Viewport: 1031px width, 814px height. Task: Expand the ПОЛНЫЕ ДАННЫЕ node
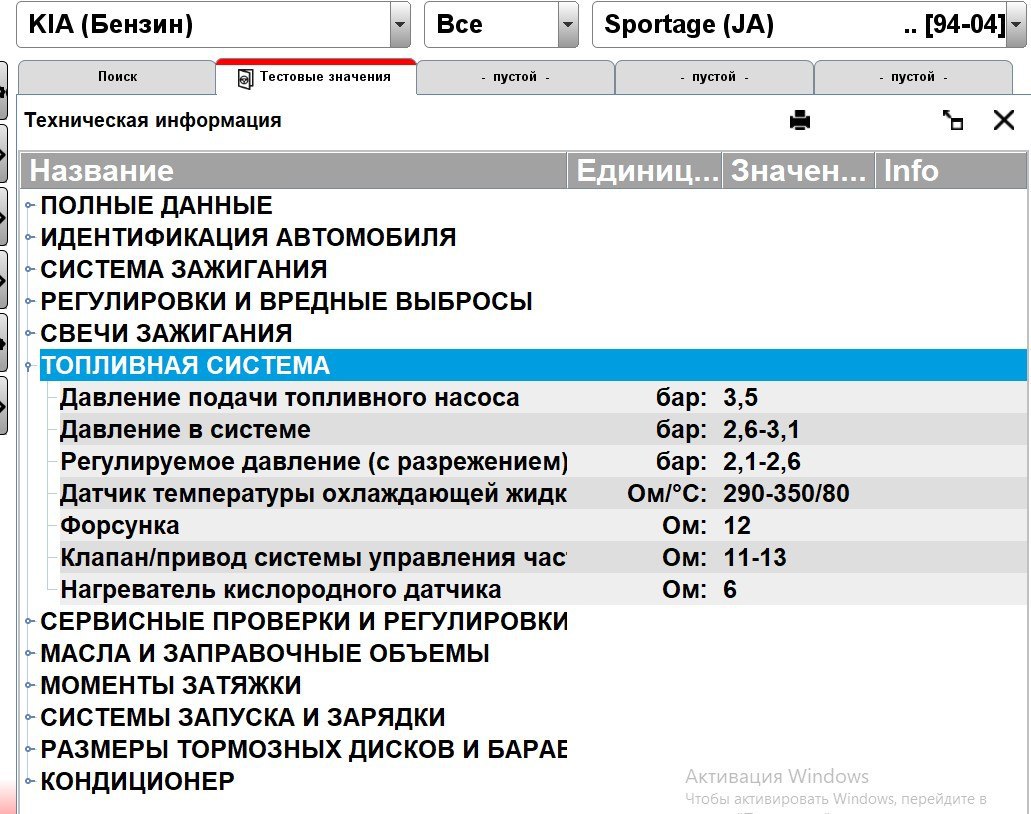click(29, 205)
